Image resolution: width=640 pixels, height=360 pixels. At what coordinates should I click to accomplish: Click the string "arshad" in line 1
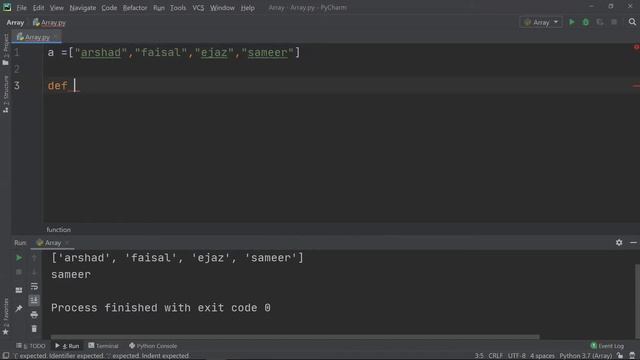click(x=101, y=53)
